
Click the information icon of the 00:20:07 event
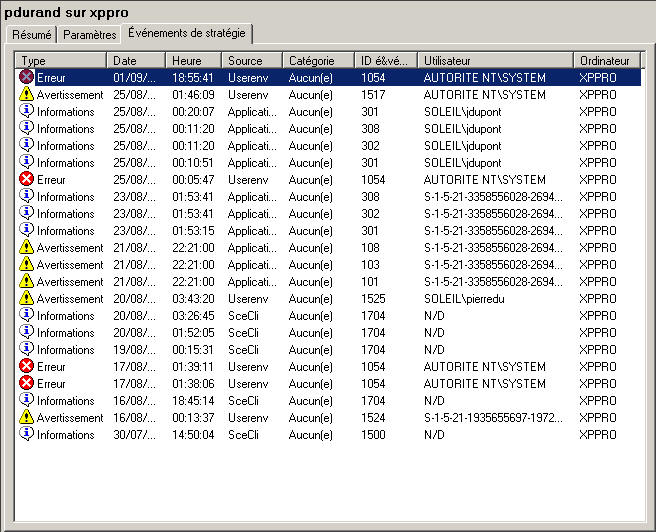(x=27, y=111)
